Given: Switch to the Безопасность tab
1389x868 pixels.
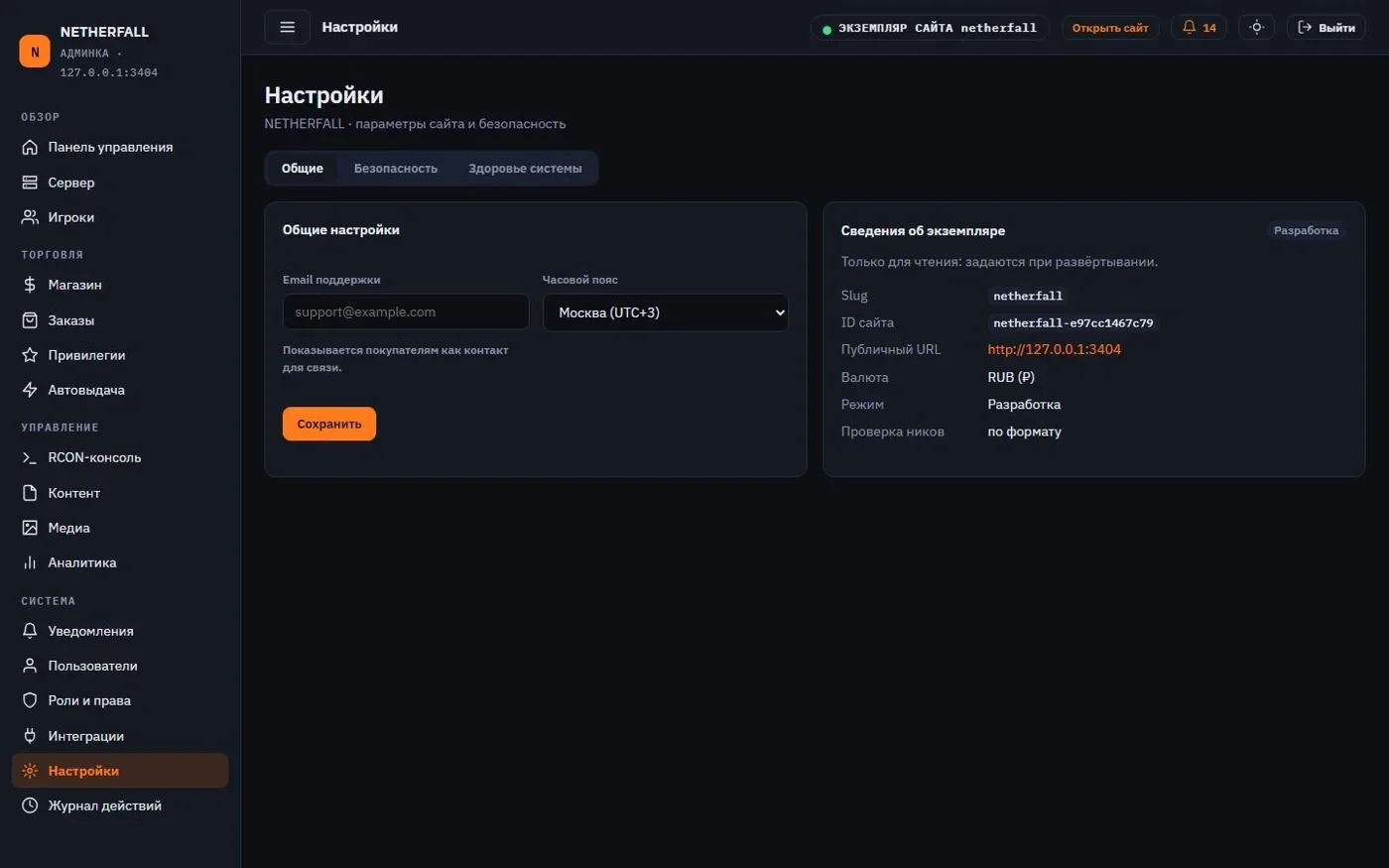Looking at the screenshot, I should point(396,169).
